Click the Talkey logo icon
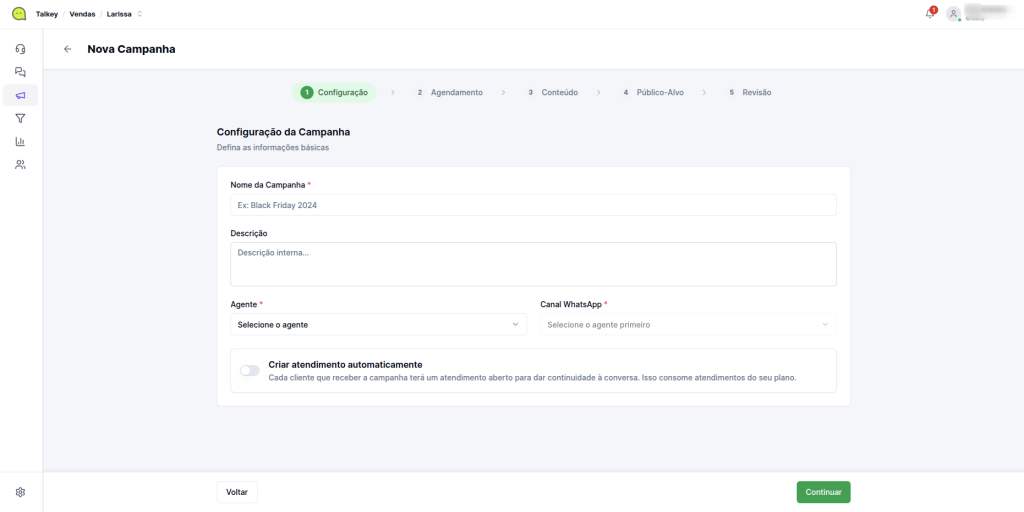Image resolution: width=1024 pixels, height=512 pixels. [18, 14]
